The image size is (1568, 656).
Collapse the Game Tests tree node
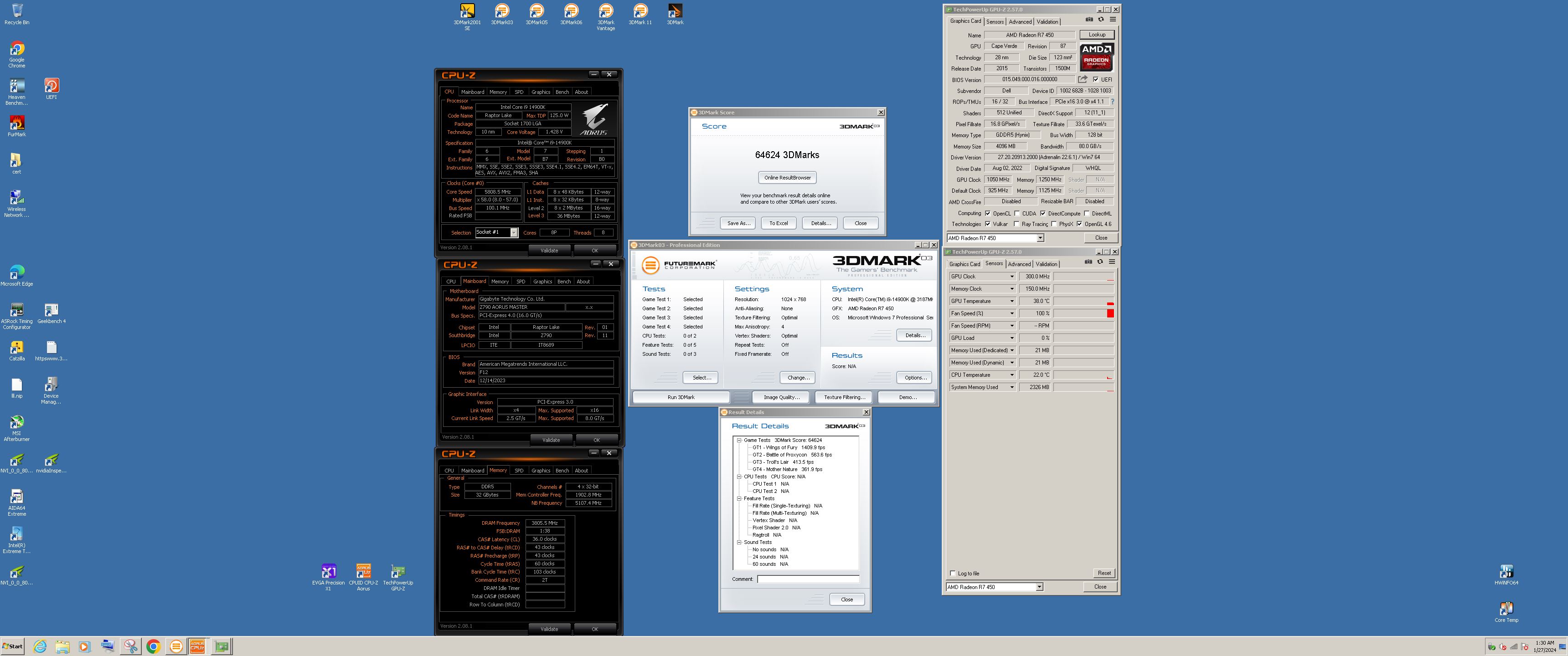pos(739,440)
